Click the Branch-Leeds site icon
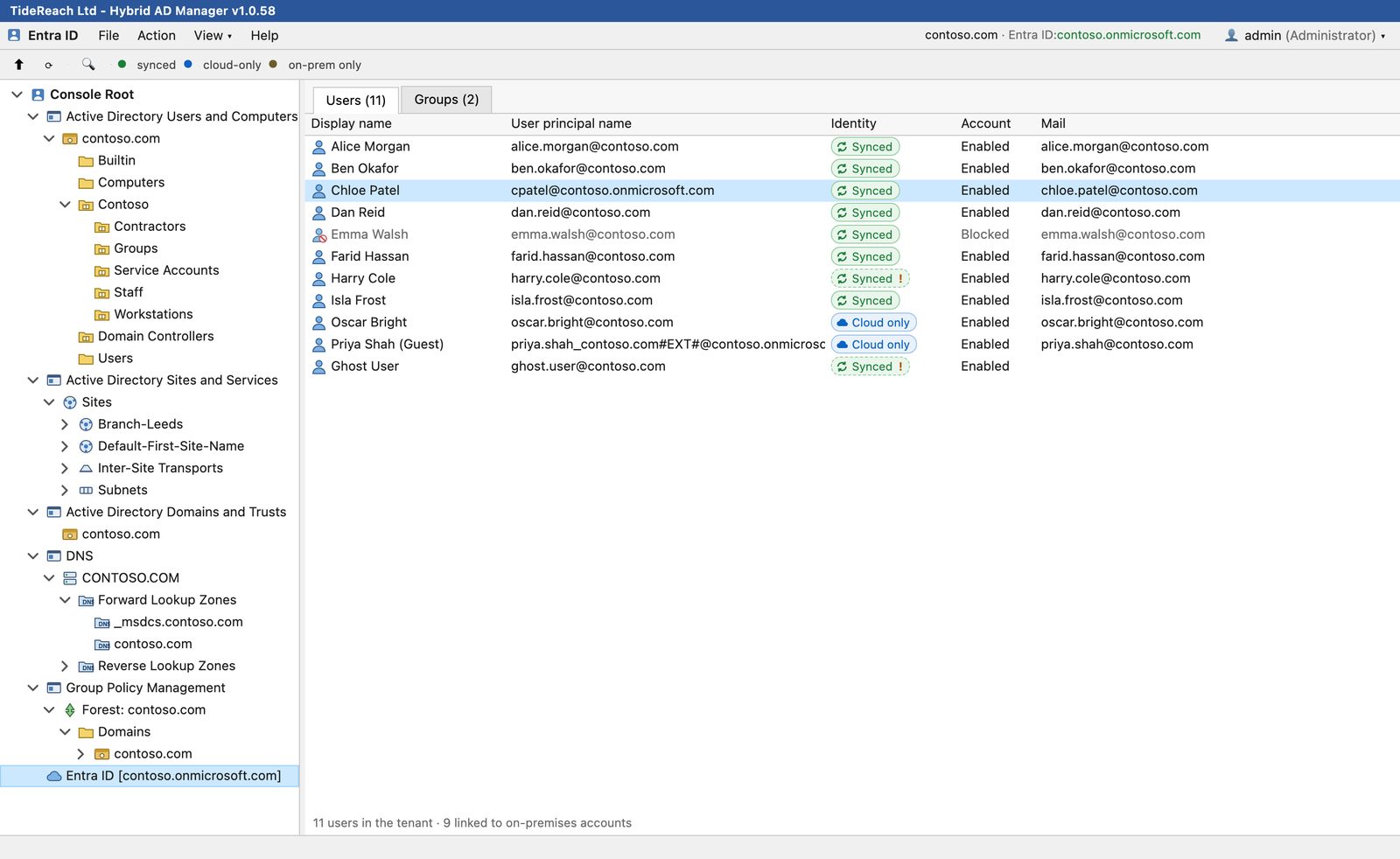Image resolution: width=1400 pixels, height=859 pixels. [86, 424]
